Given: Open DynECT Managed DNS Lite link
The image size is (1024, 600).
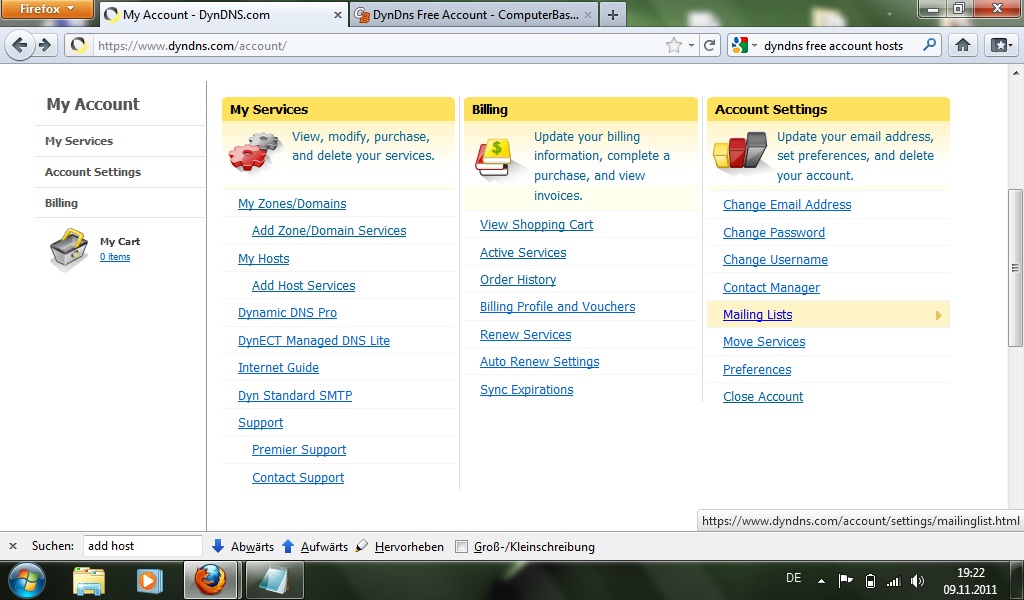Looking at the screenshot, I should [x=313, y=340].
